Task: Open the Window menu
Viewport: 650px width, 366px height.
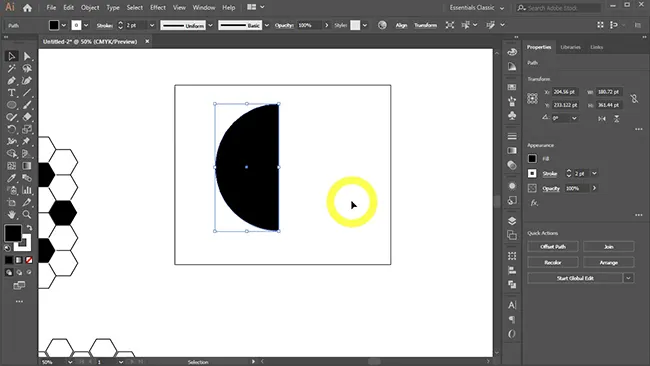Action: [204, 7]
